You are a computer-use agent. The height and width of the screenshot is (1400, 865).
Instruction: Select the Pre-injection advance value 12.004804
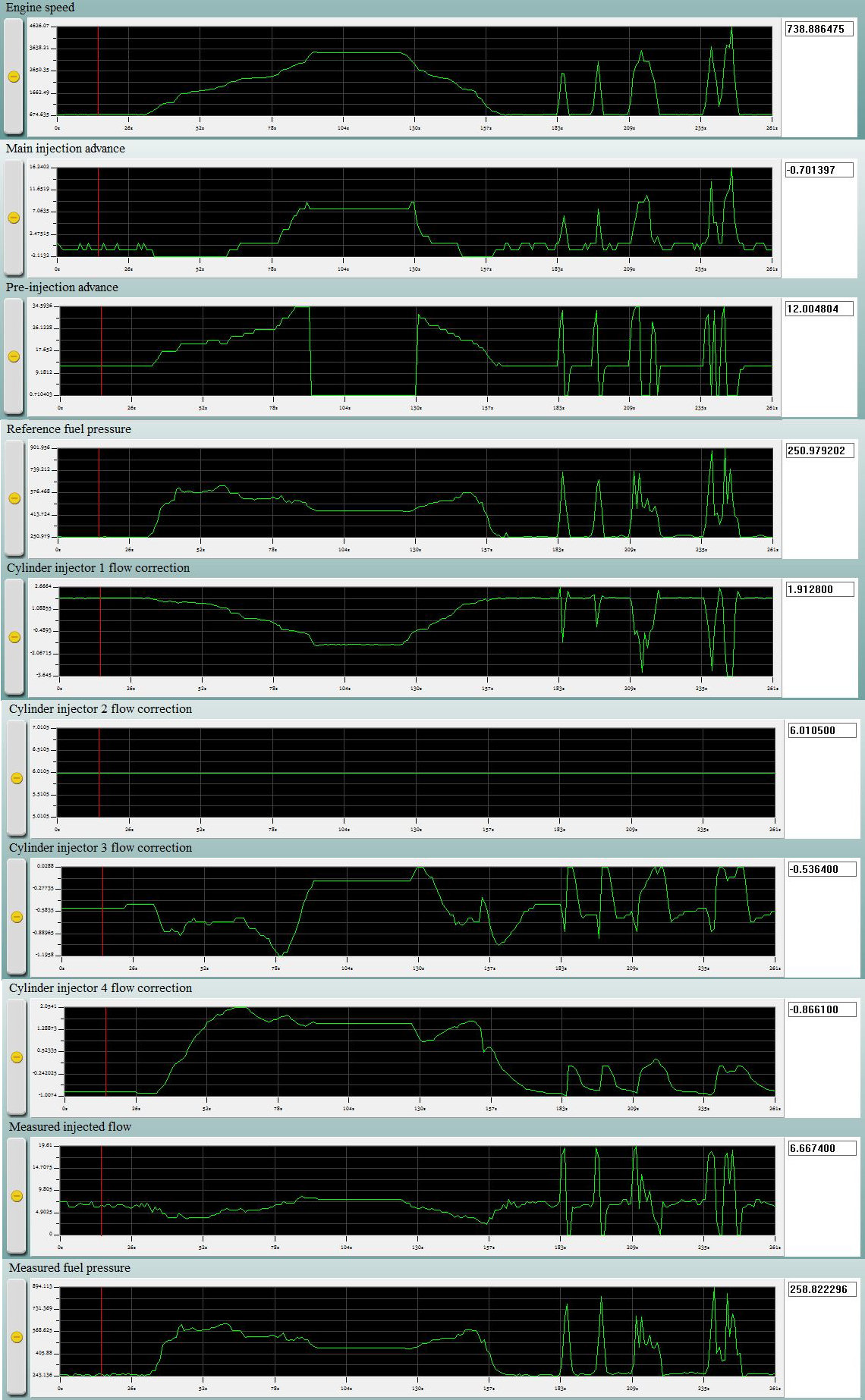[x=819, y=309]
